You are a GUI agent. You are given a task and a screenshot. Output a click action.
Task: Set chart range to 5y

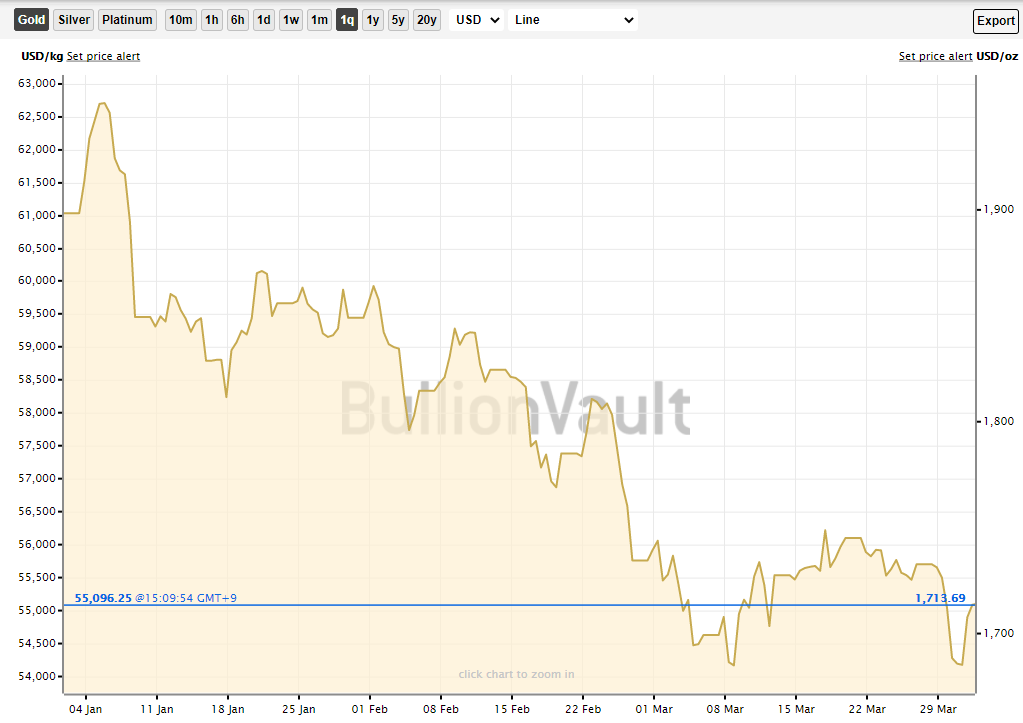[398, 20]
